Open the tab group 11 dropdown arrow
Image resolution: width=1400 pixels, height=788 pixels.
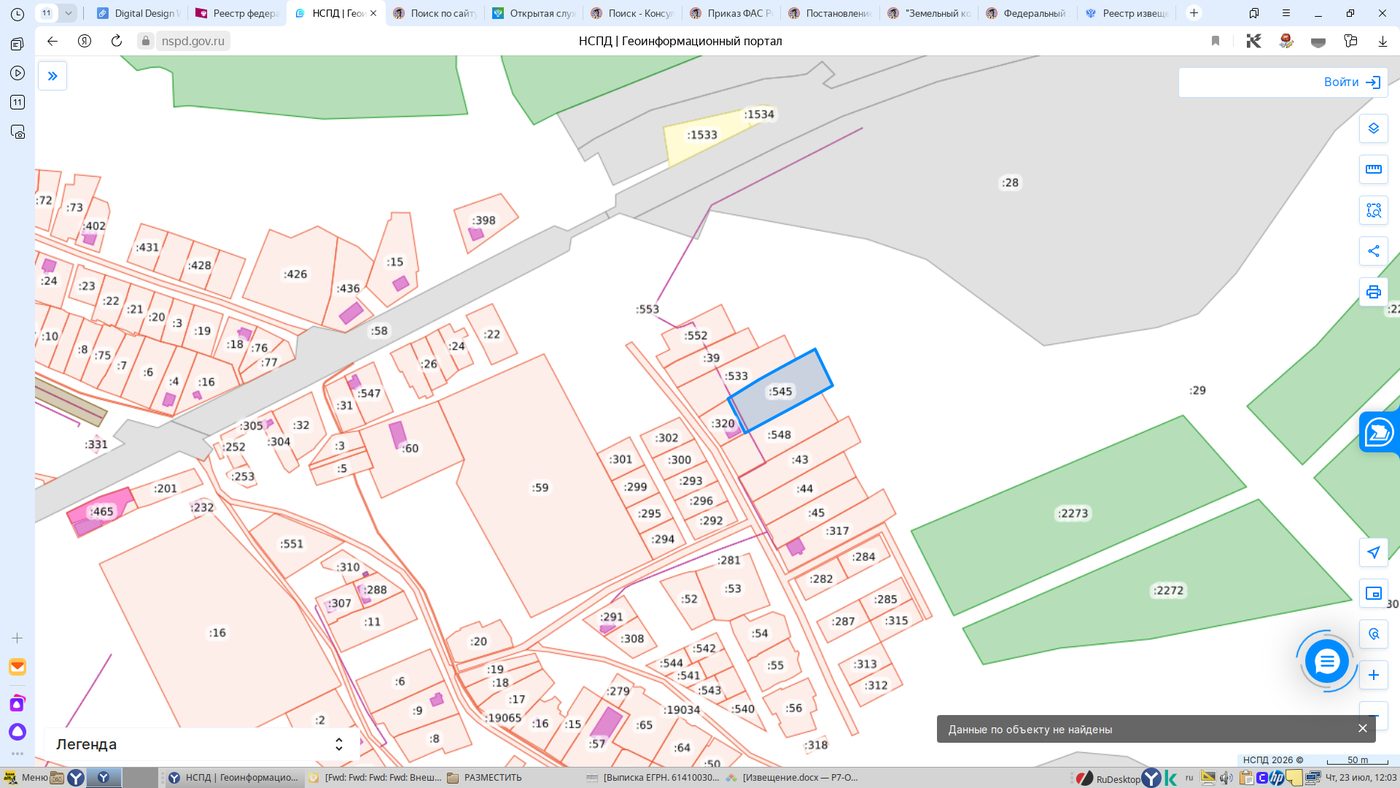(x=69, y=13)
